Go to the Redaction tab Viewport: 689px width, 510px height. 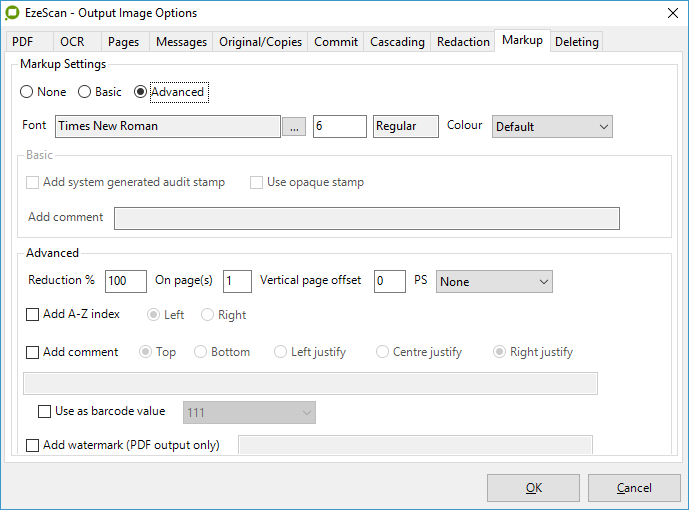click(463, 42)
